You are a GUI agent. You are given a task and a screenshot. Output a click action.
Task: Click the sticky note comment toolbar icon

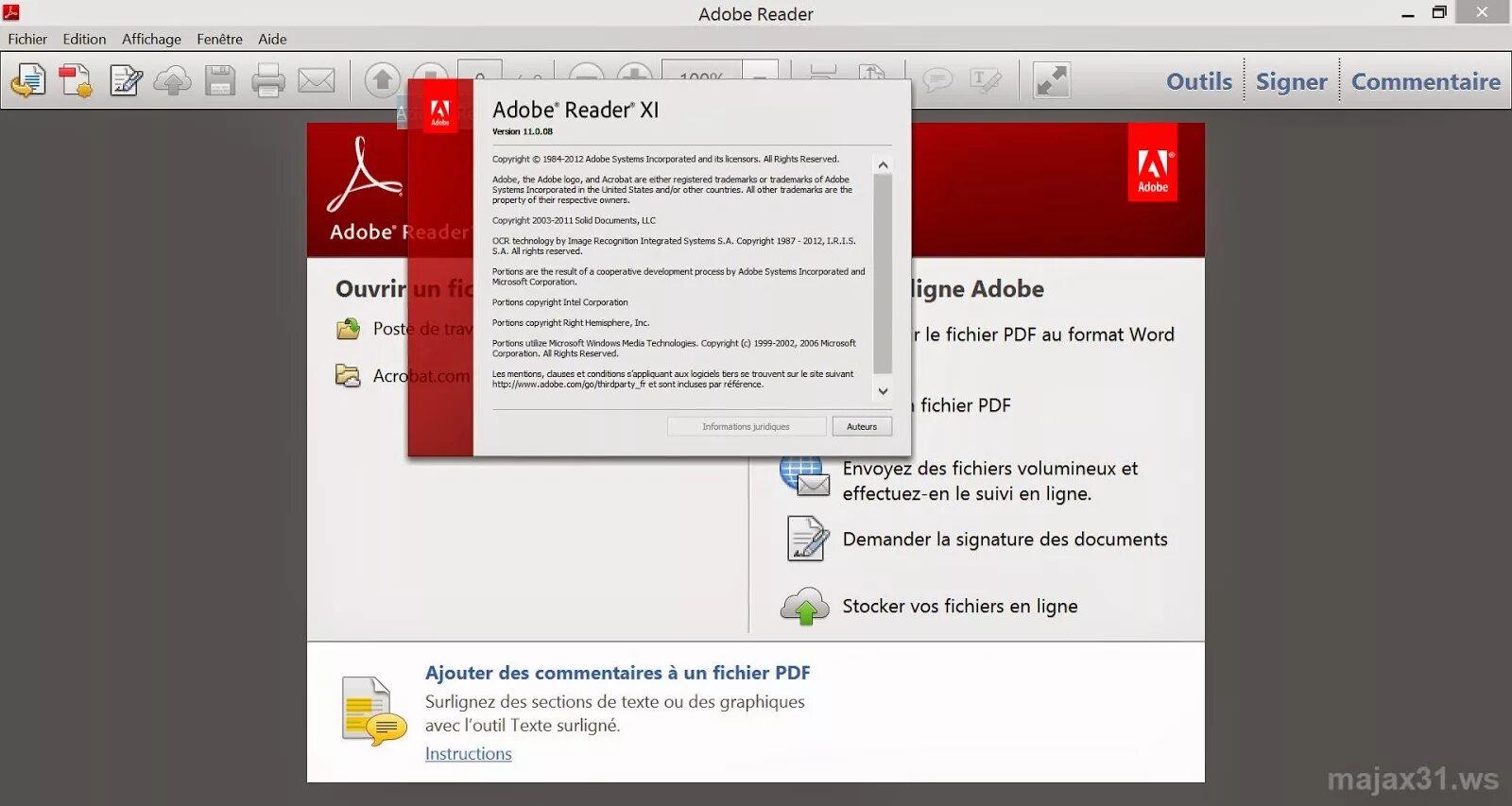[937, 79]
